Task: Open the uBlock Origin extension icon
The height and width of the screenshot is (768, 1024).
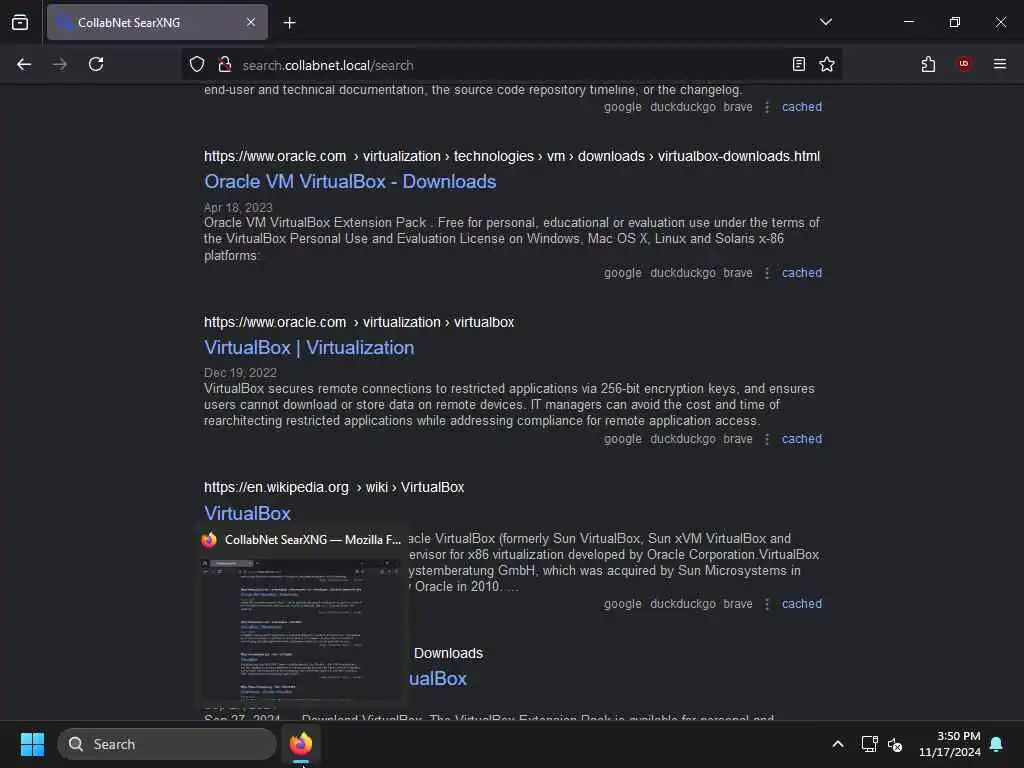Action: [964, 64]
